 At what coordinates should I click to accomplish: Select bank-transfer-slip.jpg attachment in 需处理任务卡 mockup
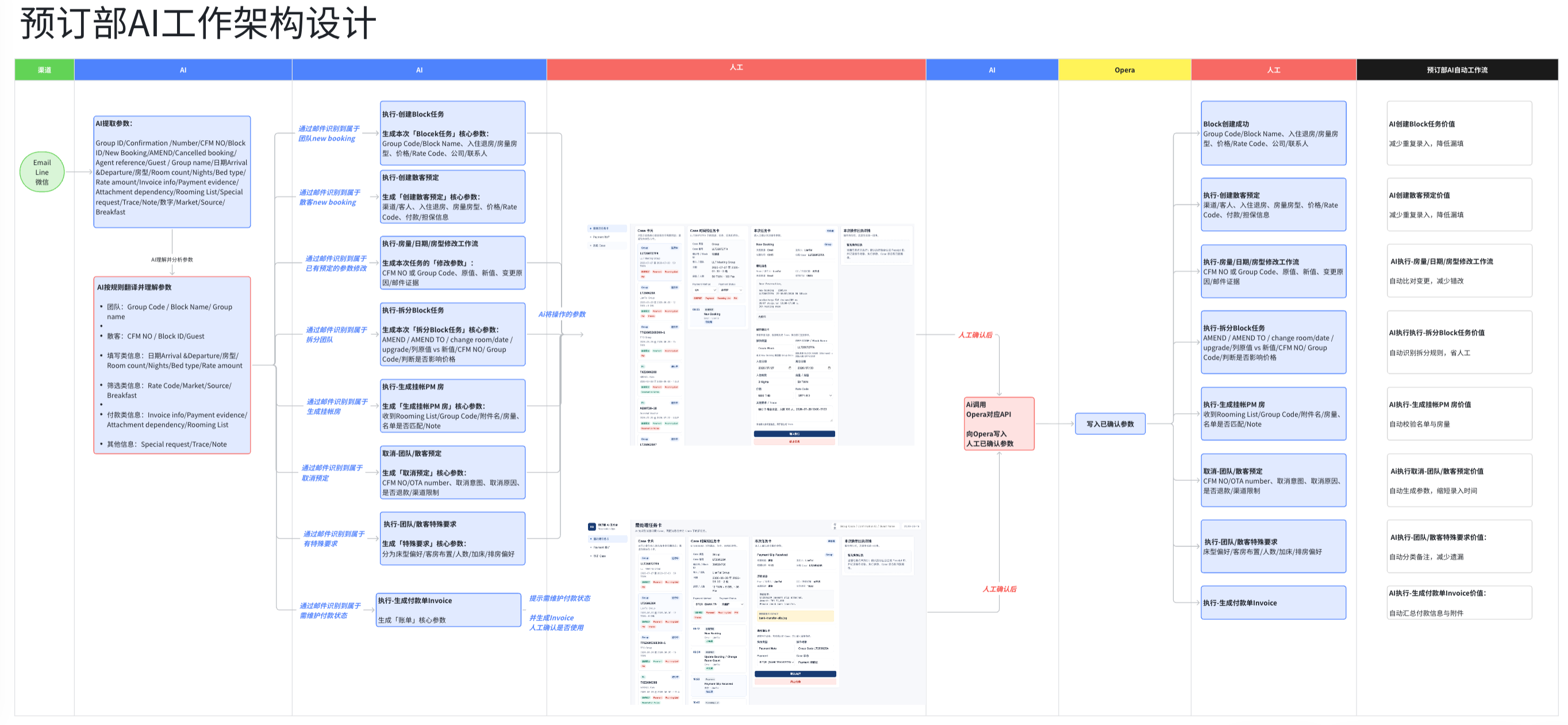pyautogui.click(x=795, y=617)
